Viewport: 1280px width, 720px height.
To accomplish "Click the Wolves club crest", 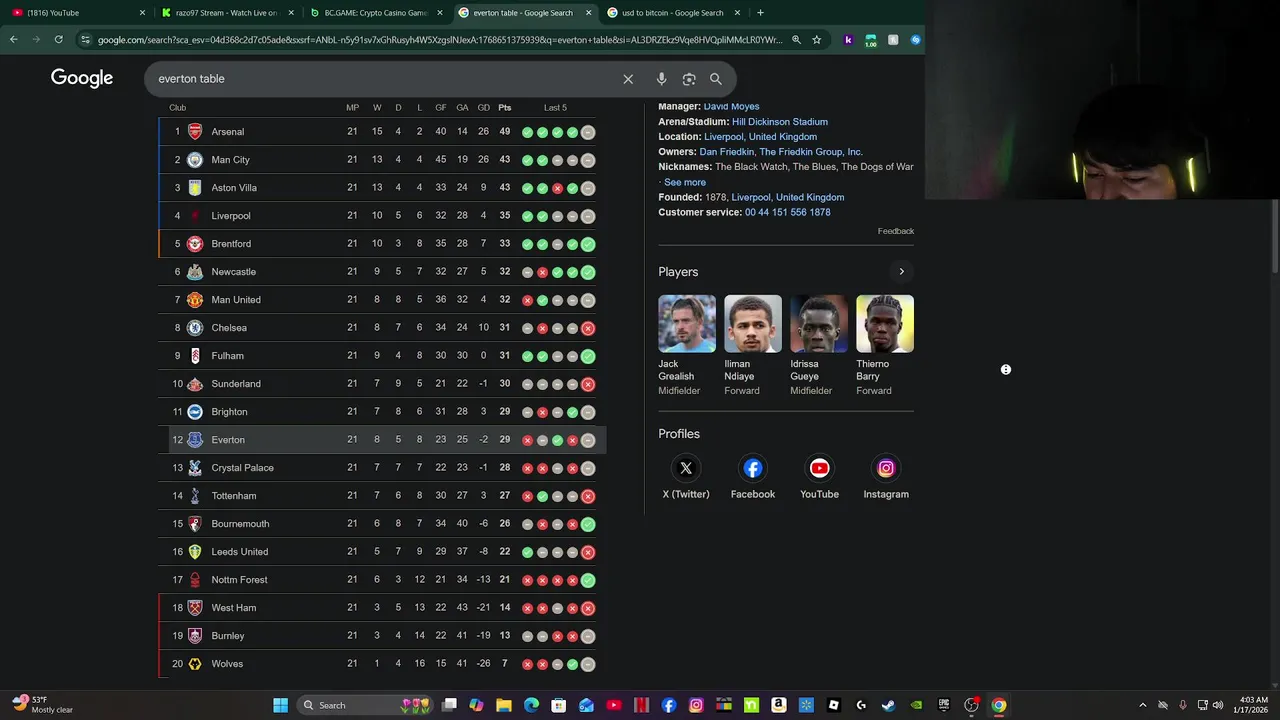I will pyautogui.click(x=195, y=664).
